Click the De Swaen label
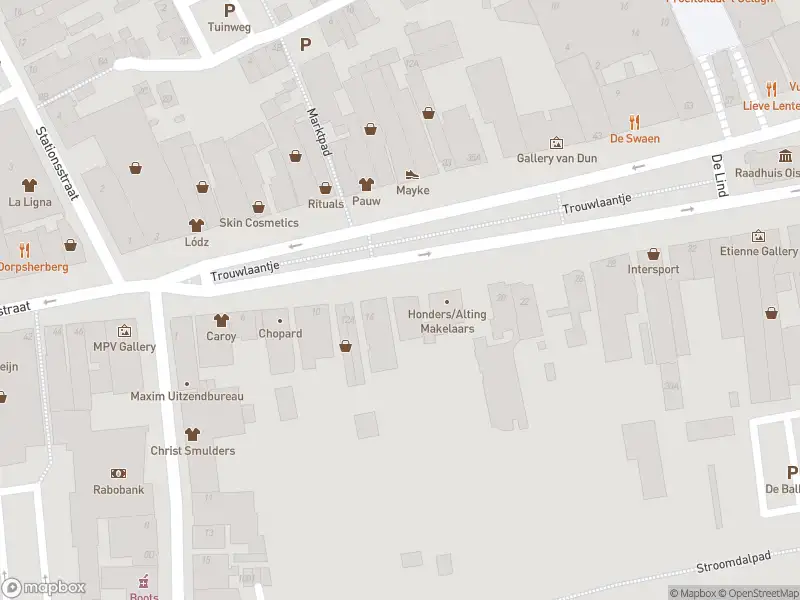This screenshot has height=600, width=800. (x=635, y=139)
